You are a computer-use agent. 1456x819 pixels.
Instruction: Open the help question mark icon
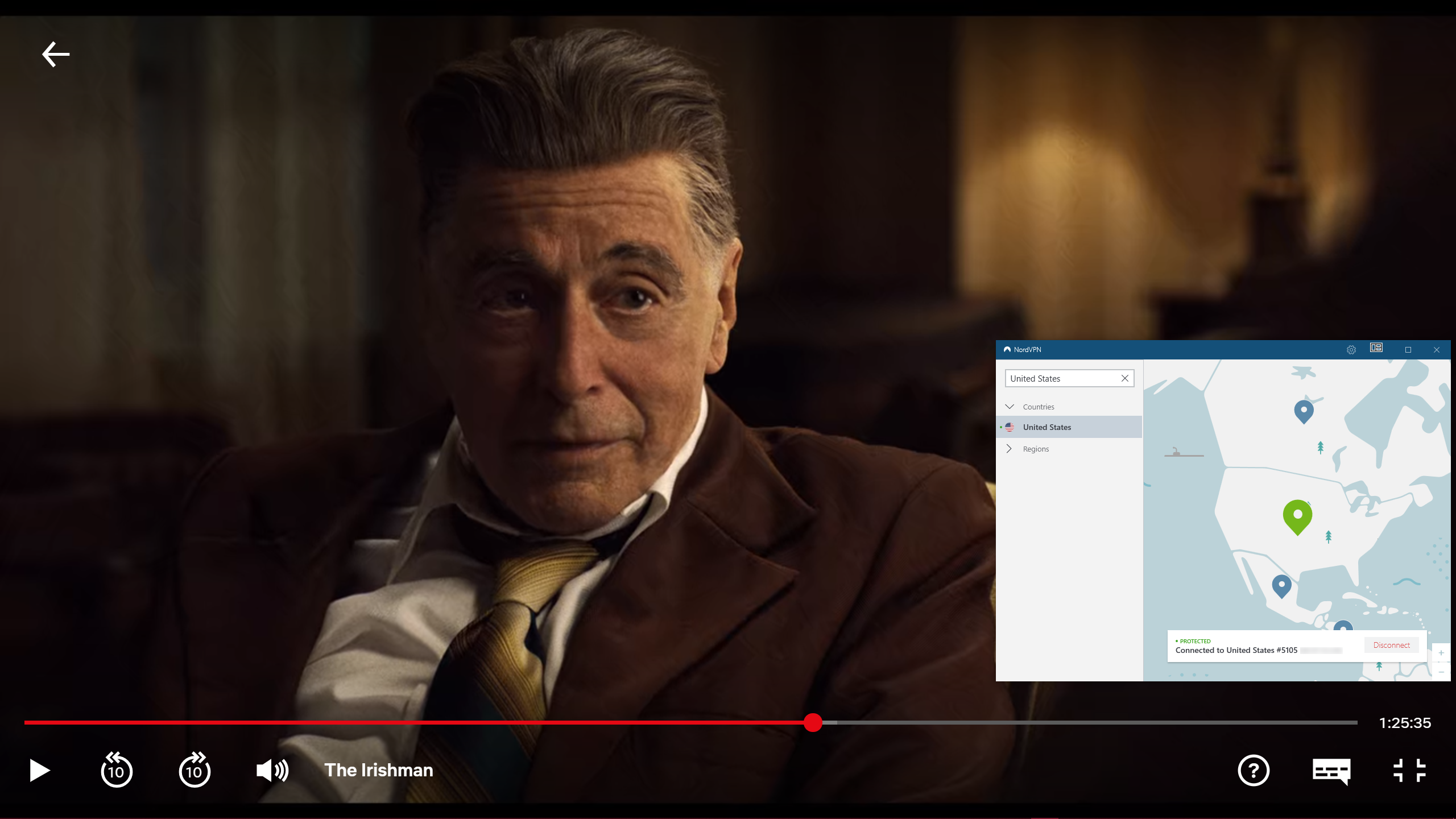(x=1254, y=771)
